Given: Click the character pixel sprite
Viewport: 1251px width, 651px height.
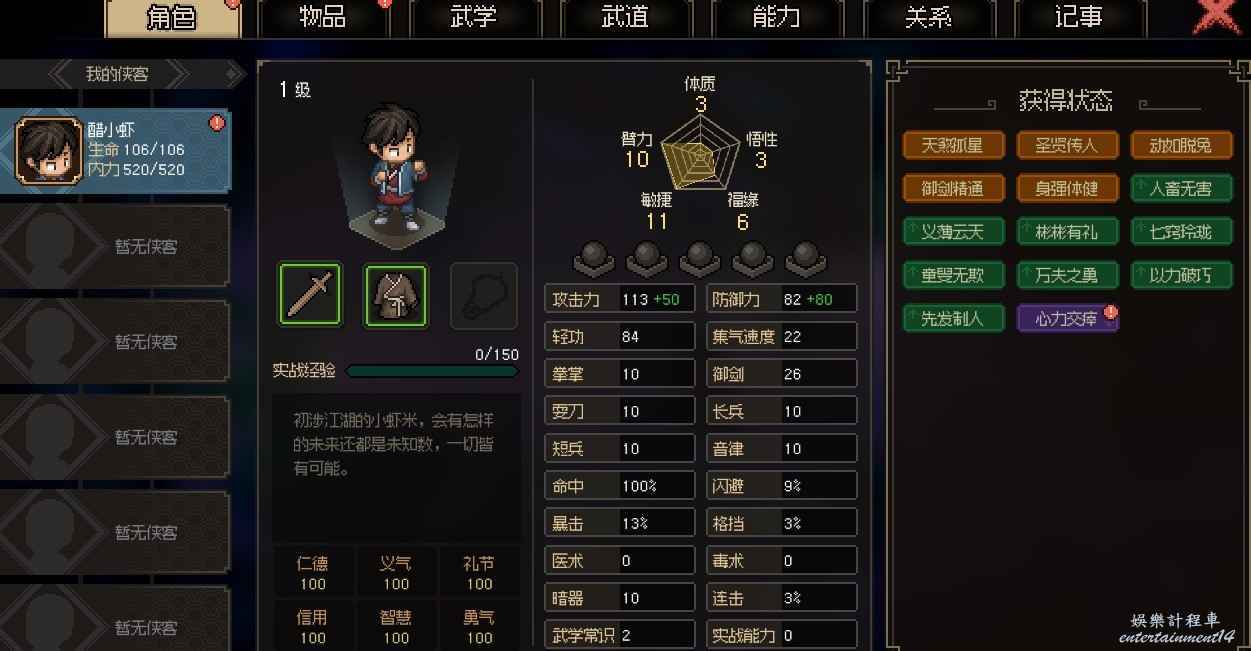Looking at the screenshot, I should 397,168.
